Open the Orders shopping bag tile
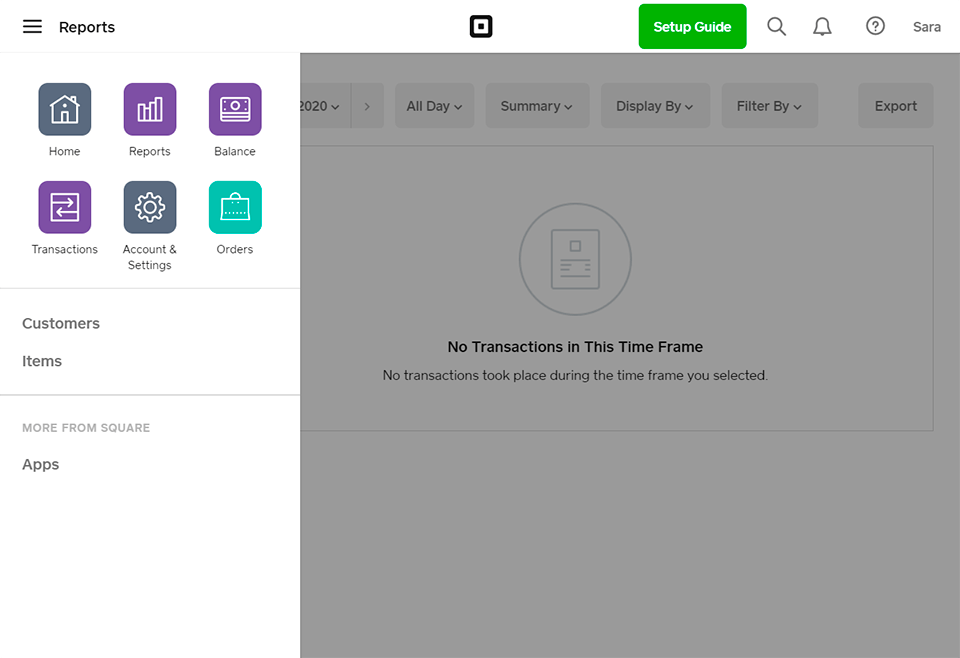960x658 pixels. (x=234, y=207)
